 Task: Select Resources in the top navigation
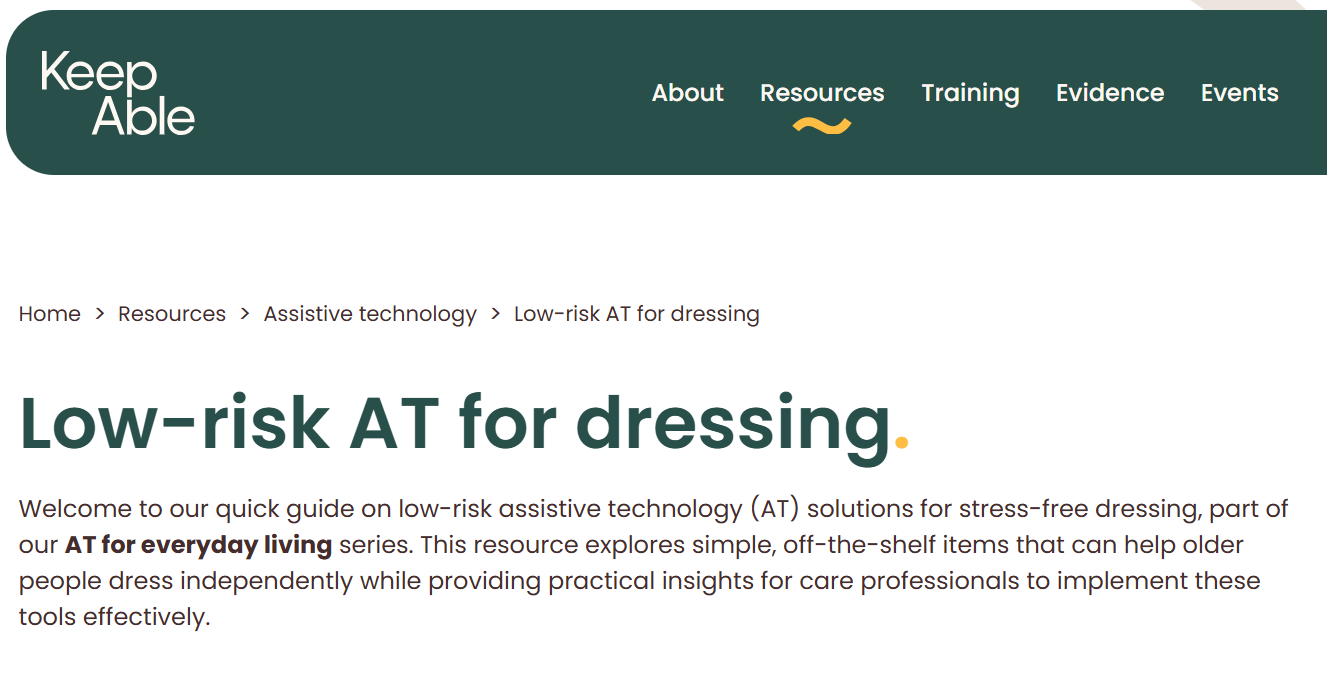click(822, 92)
